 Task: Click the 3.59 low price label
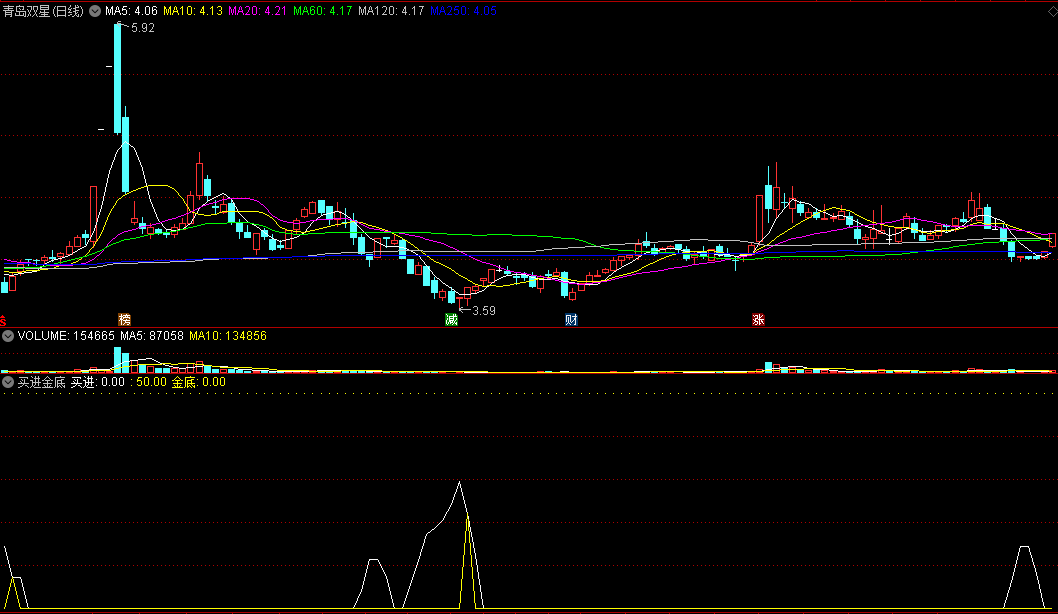(484, 311)
